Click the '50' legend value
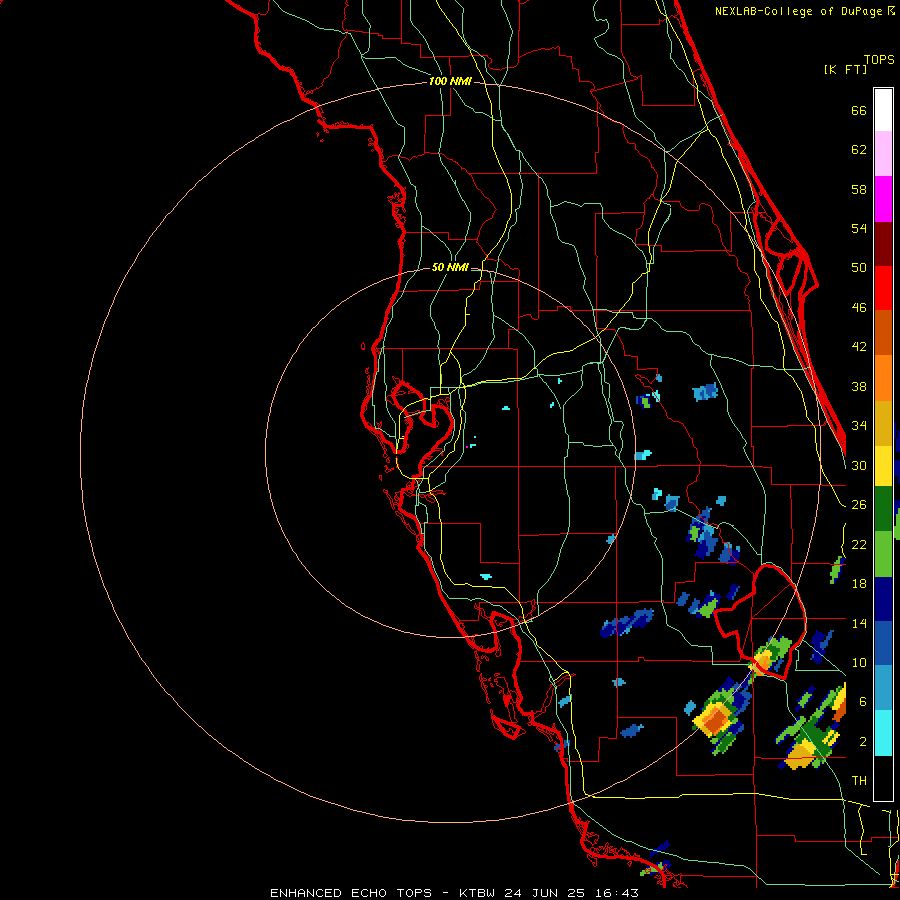Viewport: 900px width, 900px height. point(859,268)
